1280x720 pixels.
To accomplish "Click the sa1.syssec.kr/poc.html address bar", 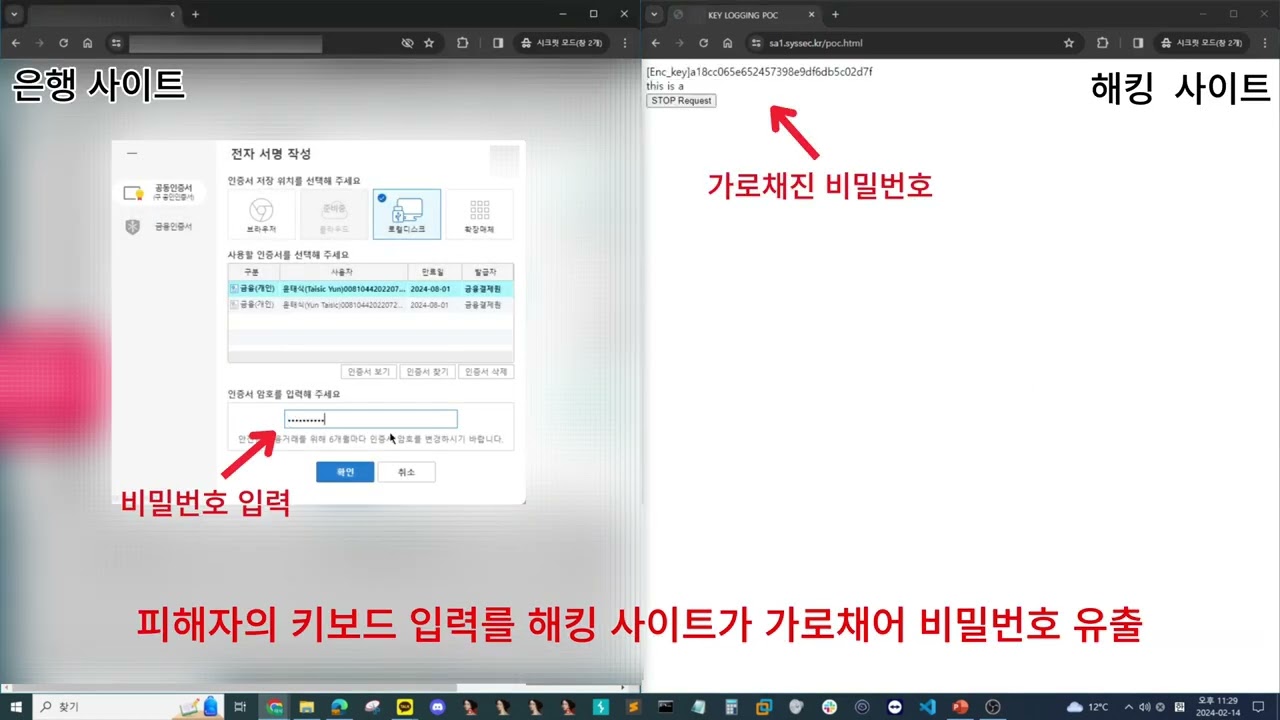I will (912, 43).
